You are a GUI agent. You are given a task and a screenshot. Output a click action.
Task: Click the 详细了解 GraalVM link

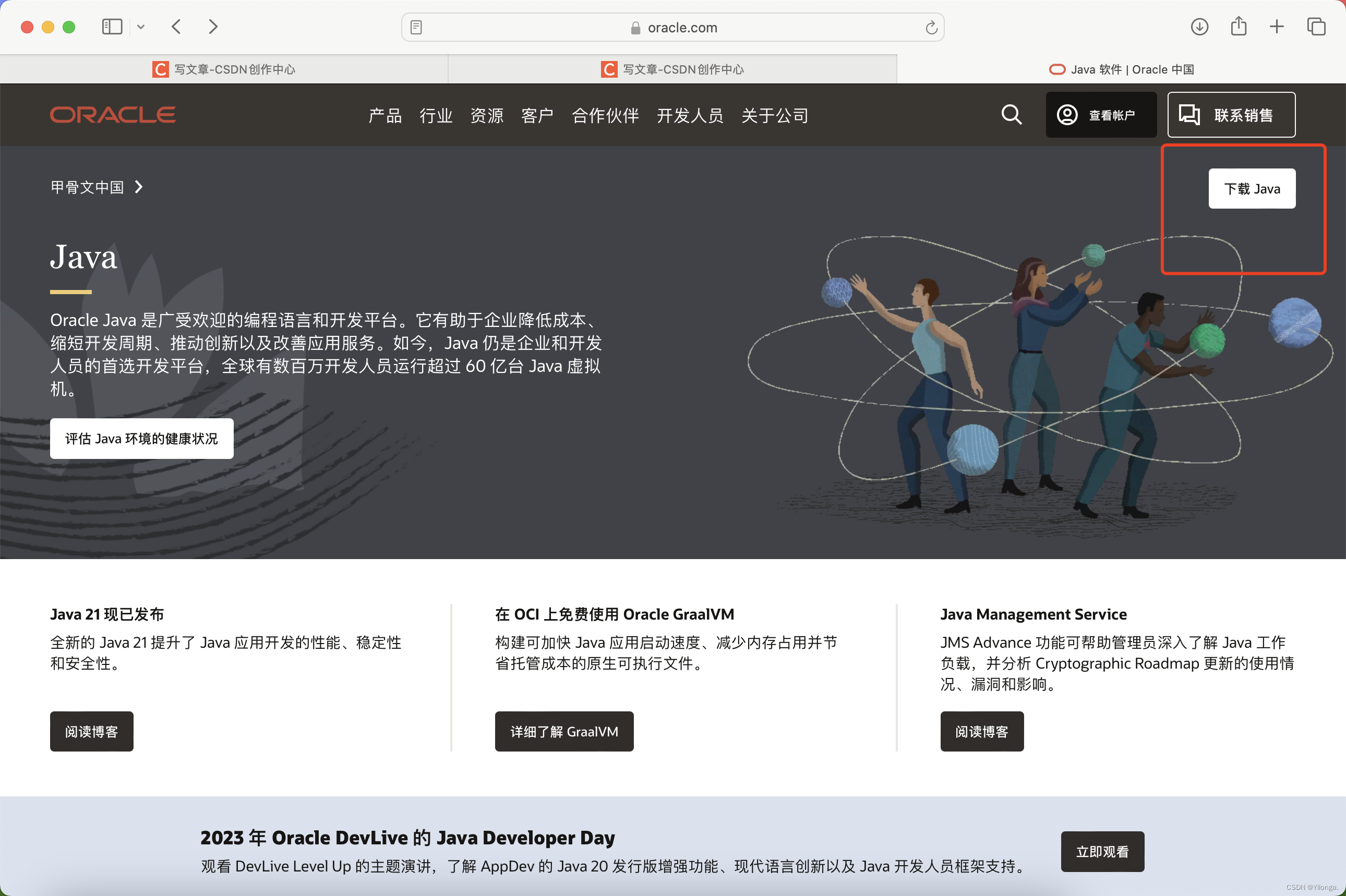coord(563,731)
